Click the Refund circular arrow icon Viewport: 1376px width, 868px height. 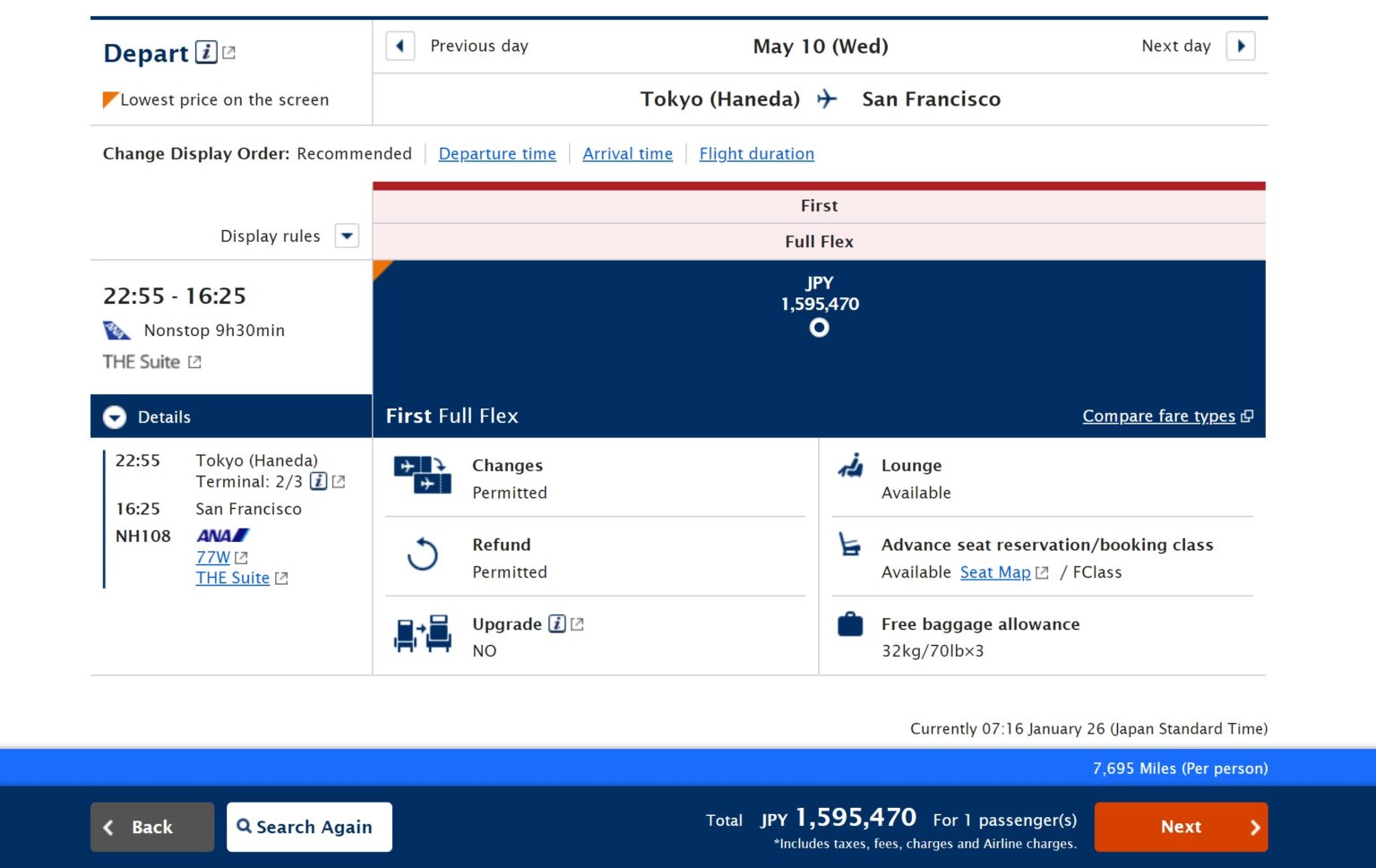(x=423, y=555)
